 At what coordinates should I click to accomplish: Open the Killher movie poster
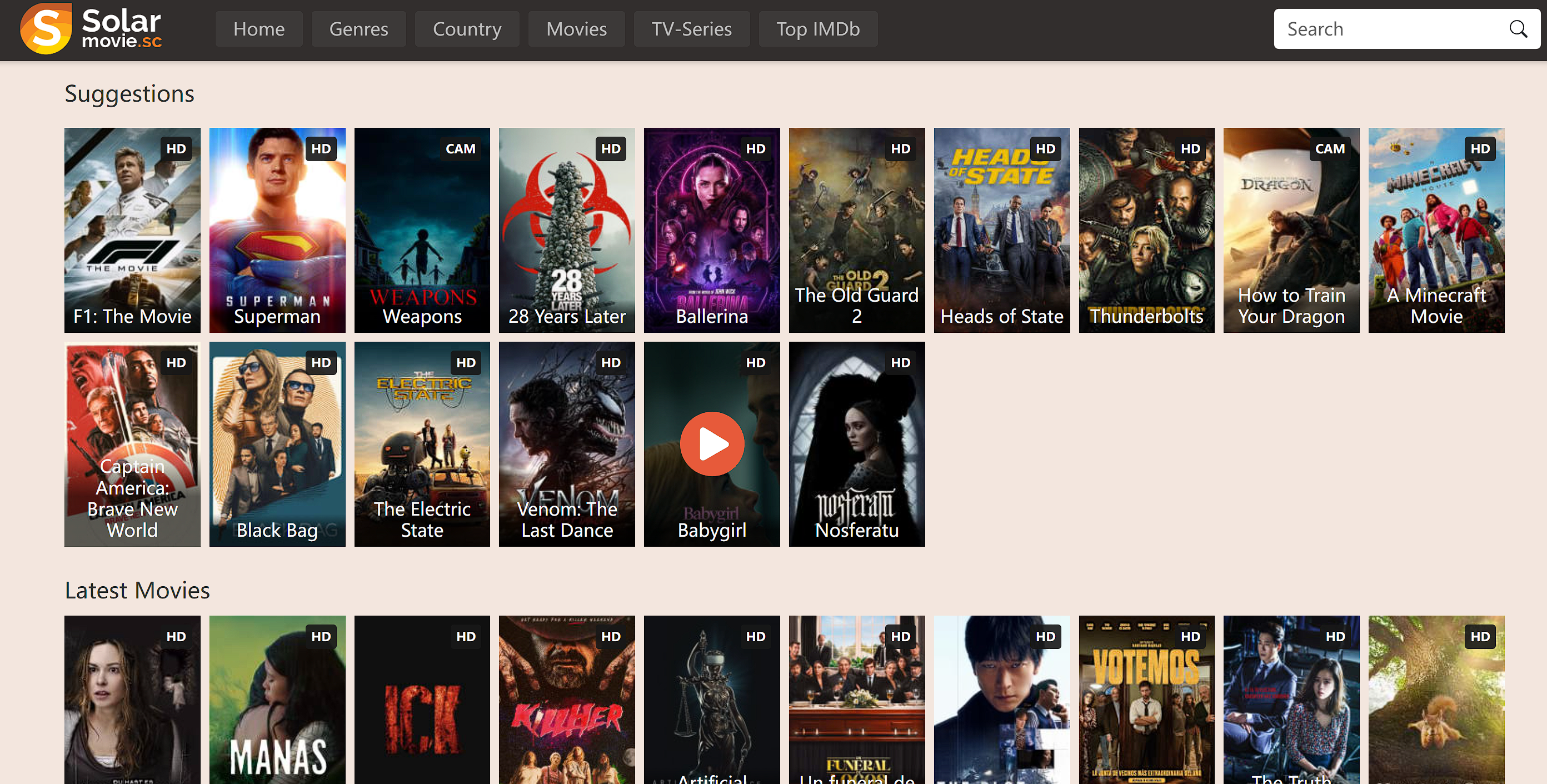[x=567, y=700]
